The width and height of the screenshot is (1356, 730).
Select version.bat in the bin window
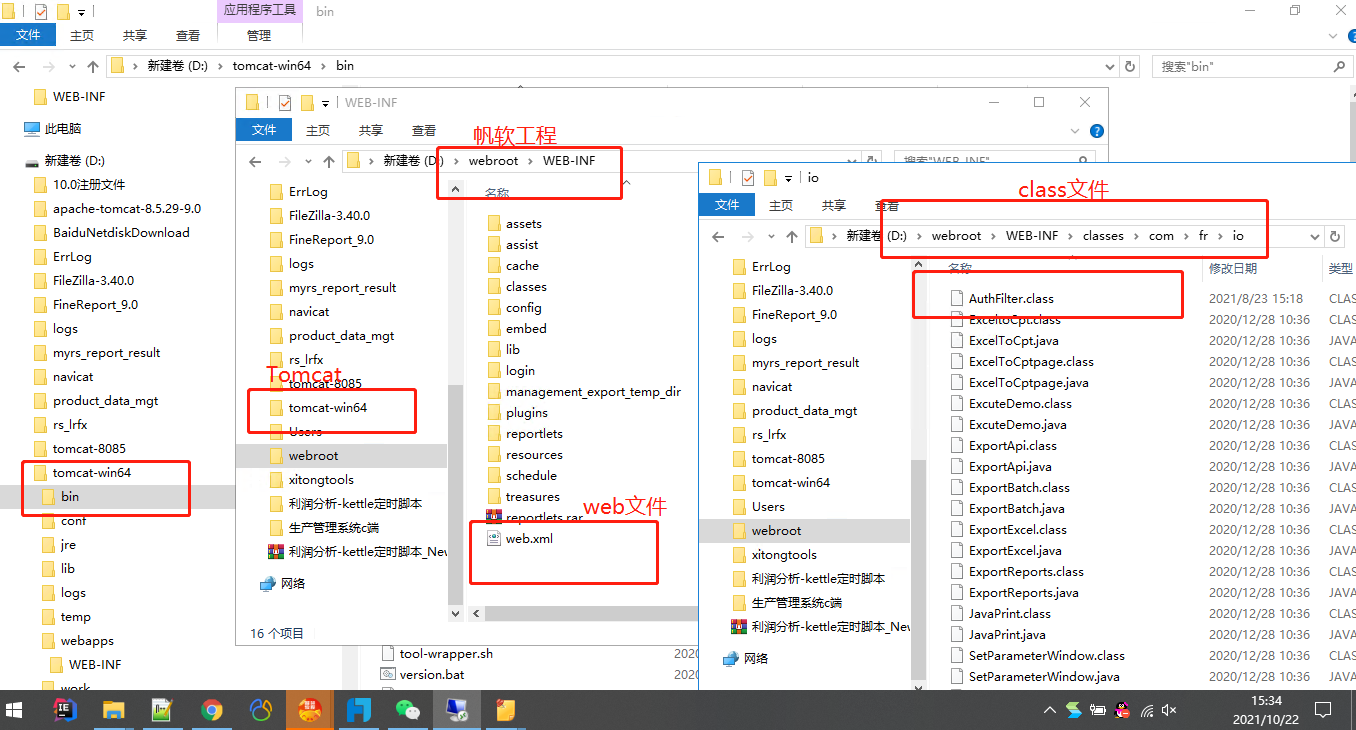pos(432,675)
